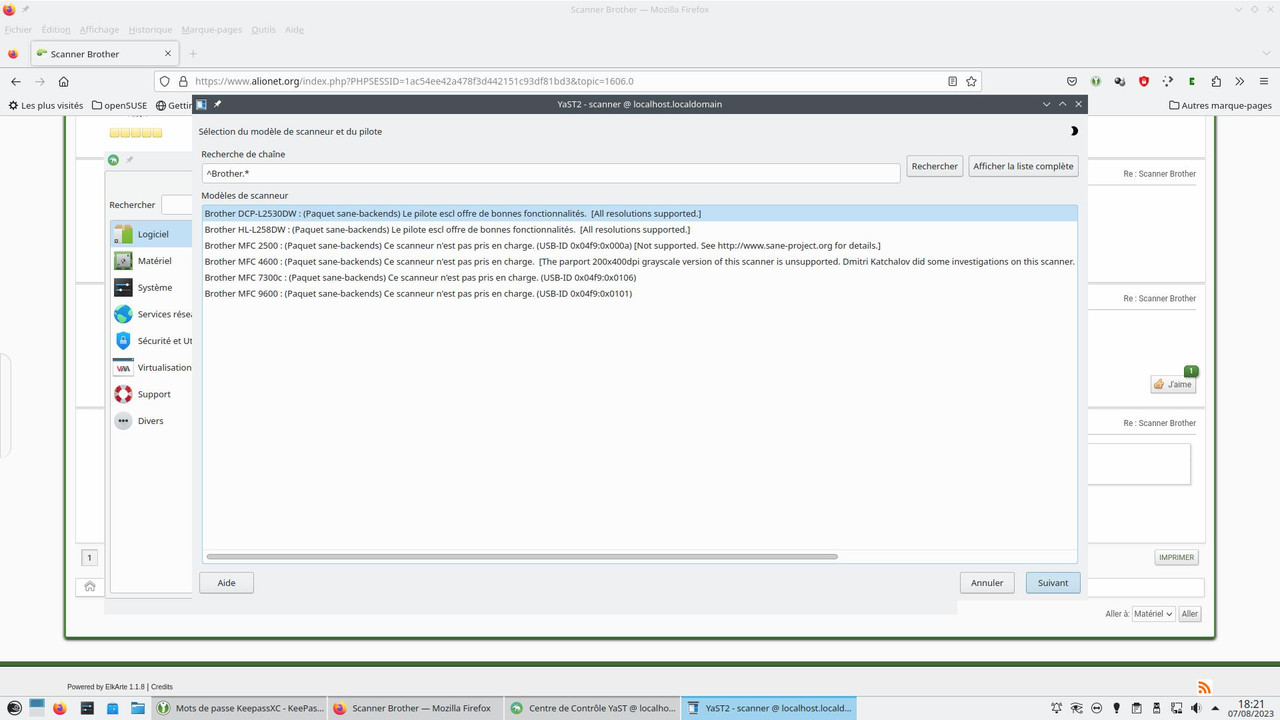The height and width of the screenshot is (720, 1280).
Task: Open Divers category in YaST control center
Action: [x=152, y=421]
